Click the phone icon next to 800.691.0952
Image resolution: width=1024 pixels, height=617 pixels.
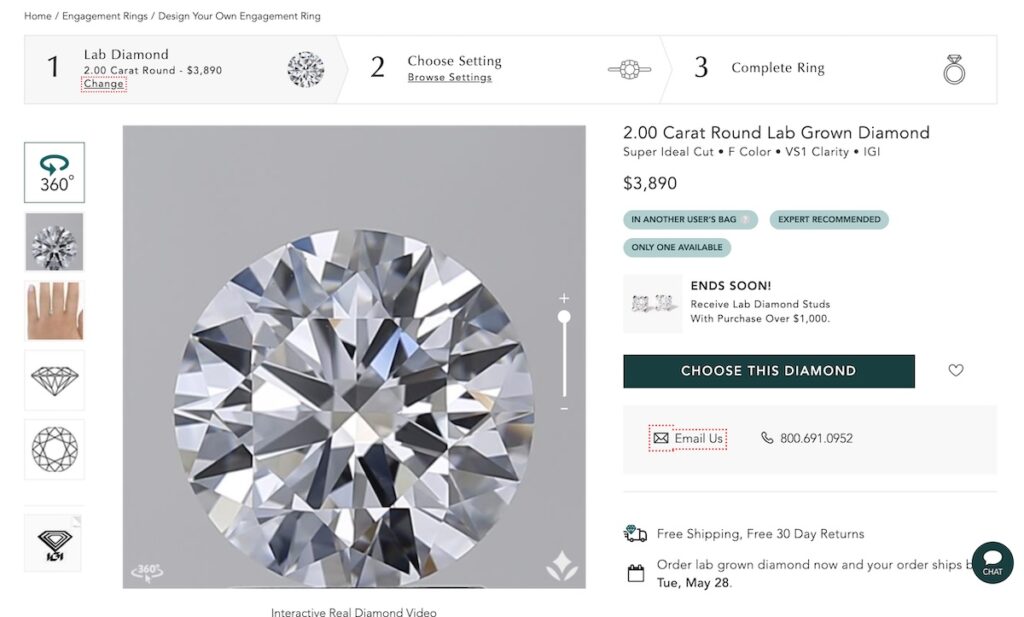(766, 438)
